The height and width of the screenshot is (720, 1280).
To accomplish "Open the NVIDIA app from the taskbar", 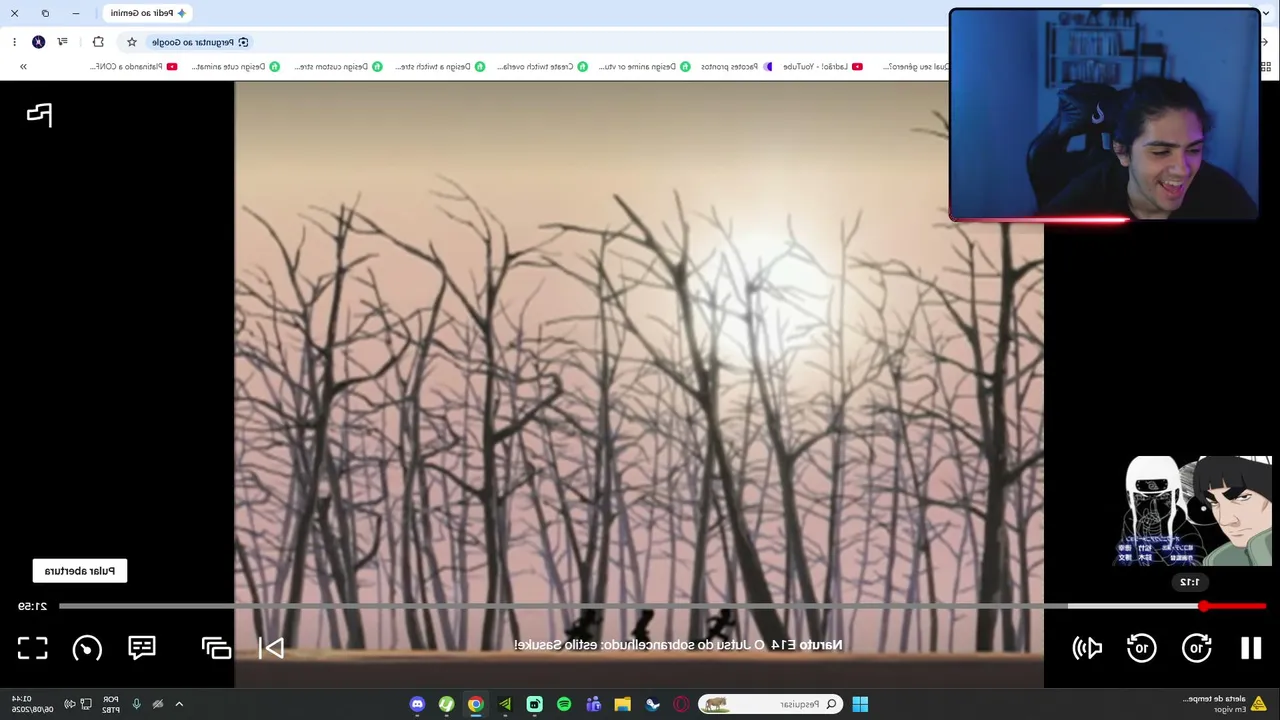I will coord(505,704).
